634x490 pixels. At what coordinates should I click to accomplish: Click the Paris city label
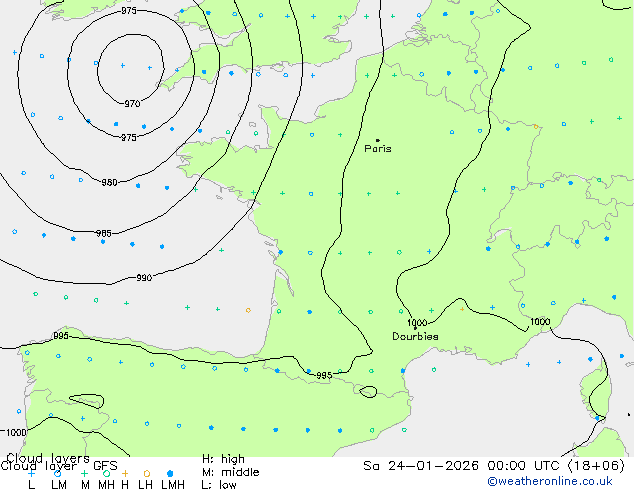pos(378,149)
